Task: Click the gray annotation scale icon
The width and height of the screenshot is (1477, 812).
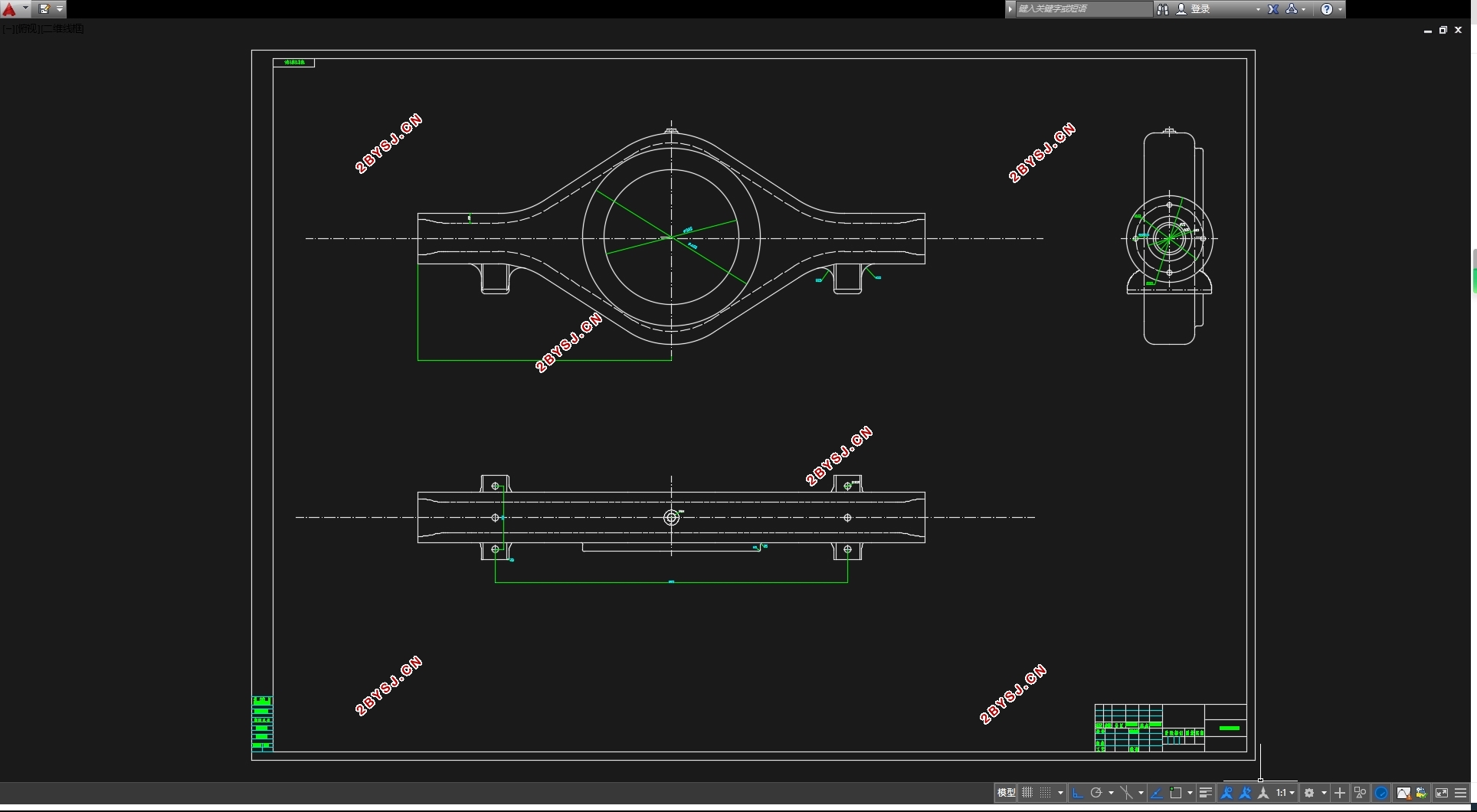Action: tap(1263, 793)
